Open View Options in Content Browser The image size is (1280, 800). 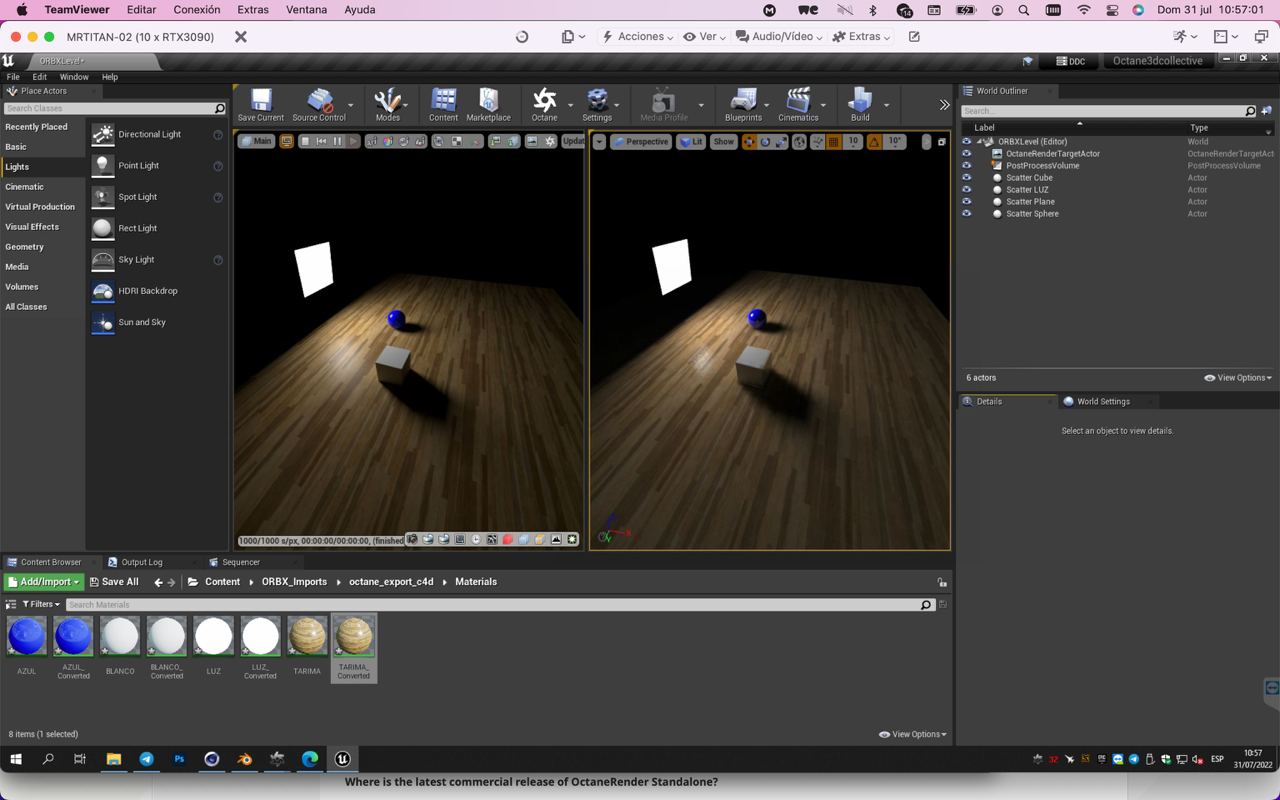point(913,734)
